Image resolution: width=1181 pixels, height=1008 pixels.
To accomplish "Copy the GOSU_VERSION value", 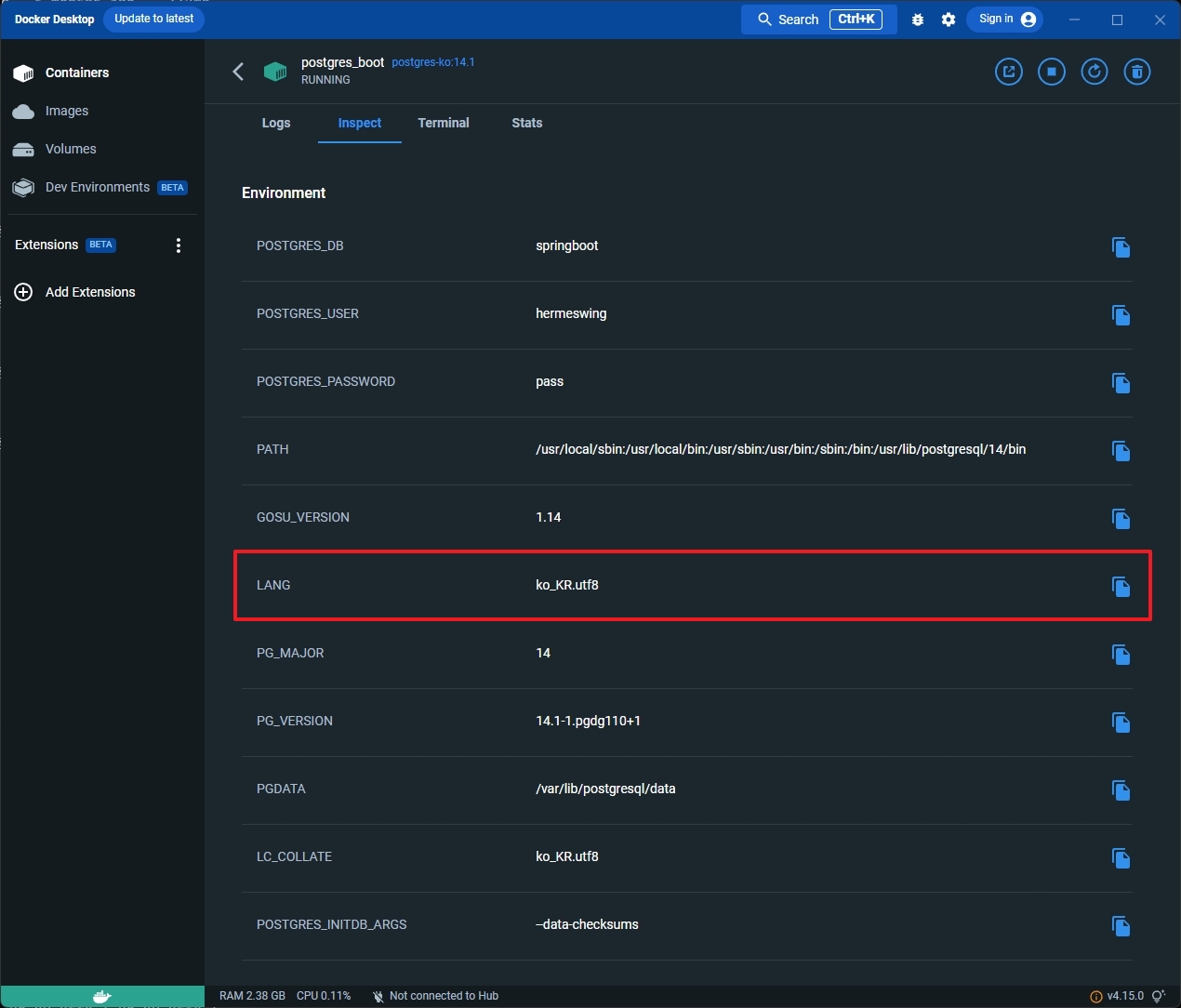I will click(1121, 519).
